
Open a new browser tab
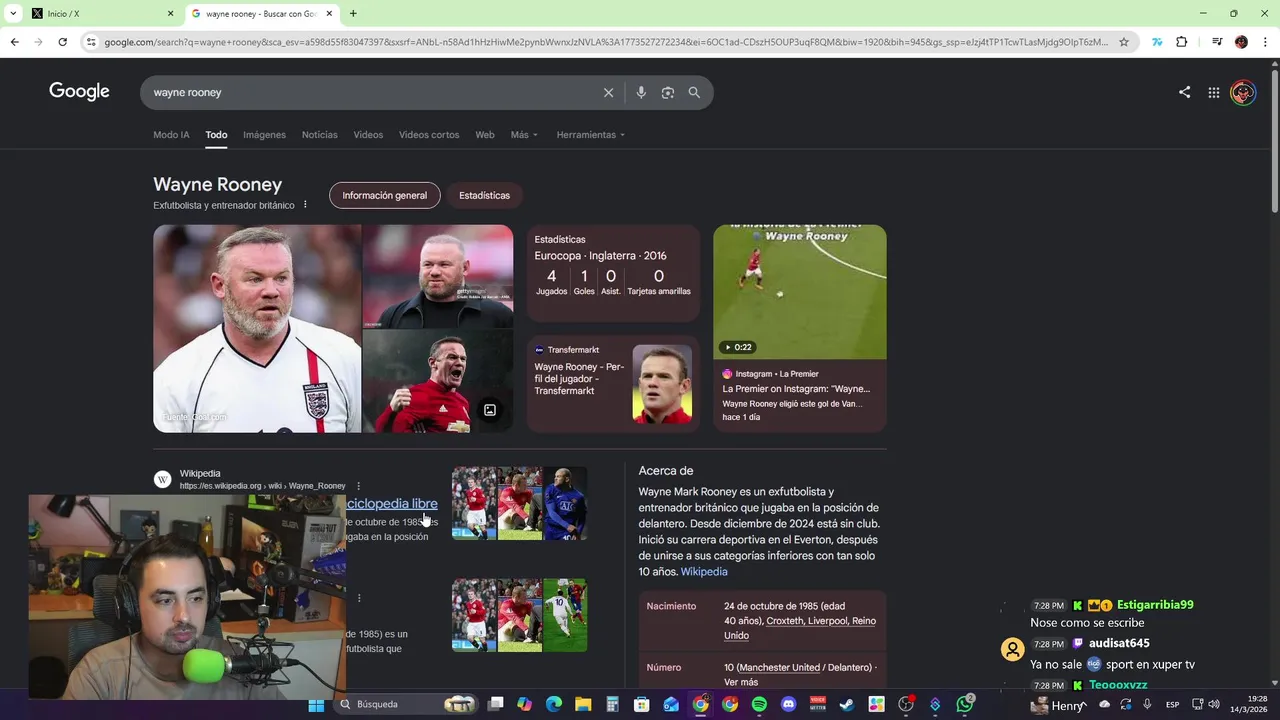point(353,13)
